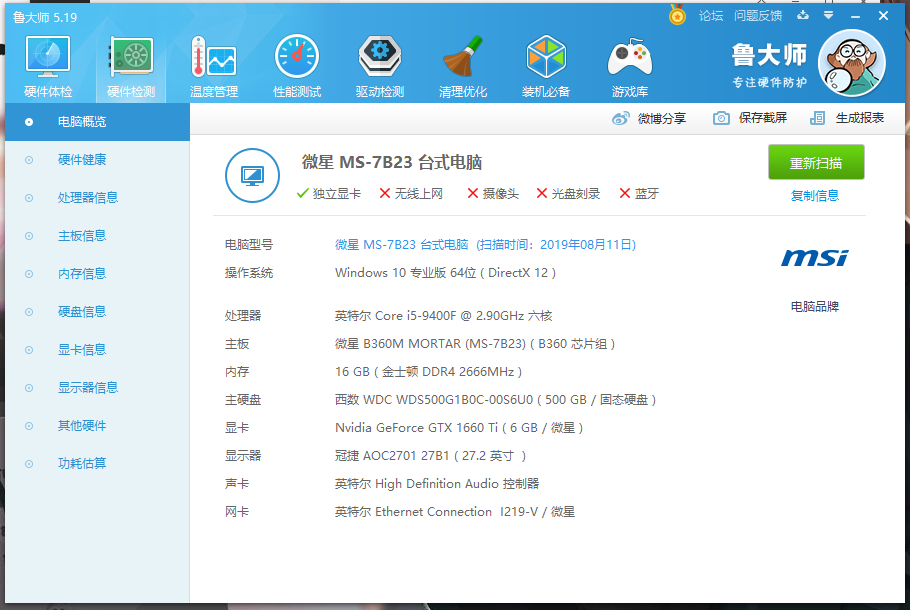Open 处理器信息 sidebar item
This screenshot has width=910, height=610.
pos(98,198)
